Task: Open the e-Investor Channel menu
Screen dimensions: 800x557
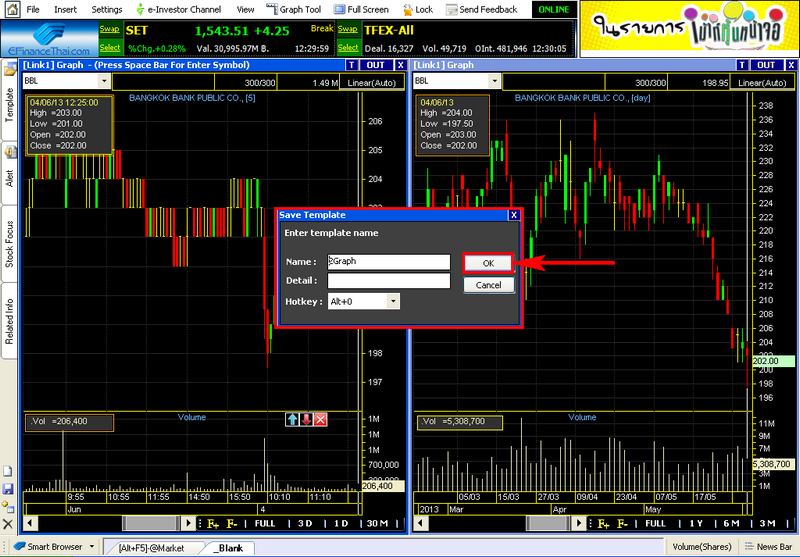Action: [178, 9]
